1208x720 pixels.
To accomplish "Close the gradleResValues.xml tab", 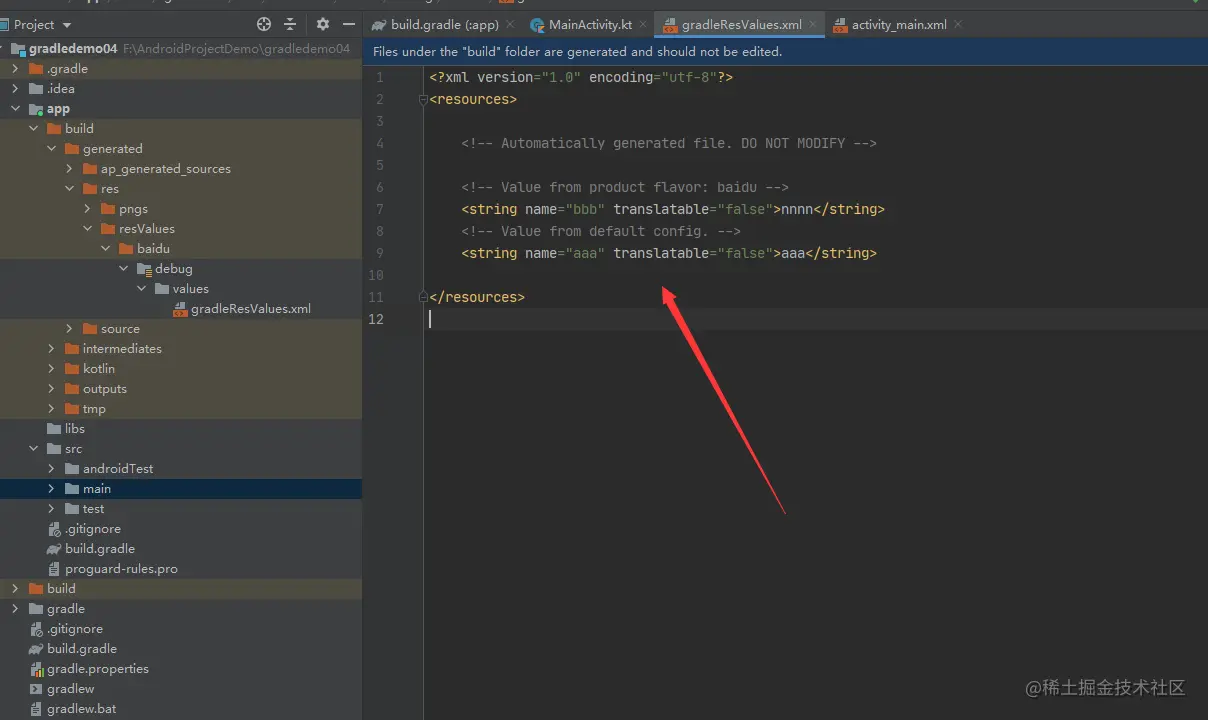I will point(813,24).
